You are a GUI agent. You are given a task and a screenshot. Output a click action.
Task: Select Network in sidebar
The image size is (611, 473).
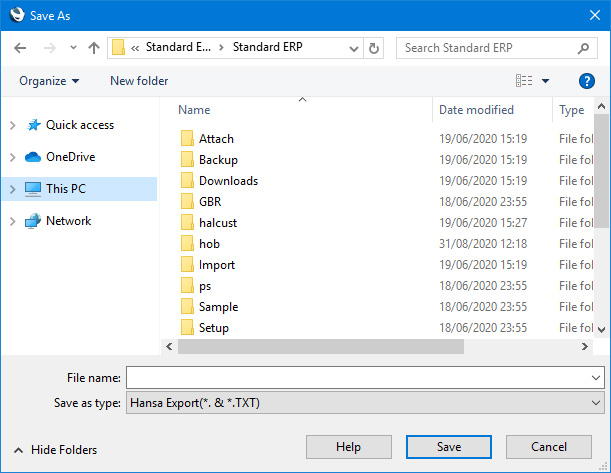tap(69, 221)
